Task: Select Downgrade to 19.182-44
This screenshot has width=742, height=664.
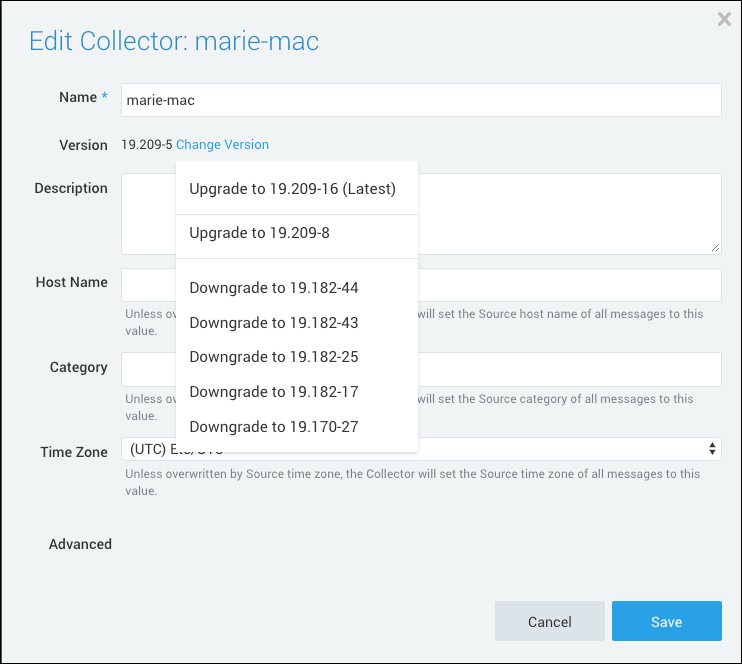Action: click(x=273, y=288)
